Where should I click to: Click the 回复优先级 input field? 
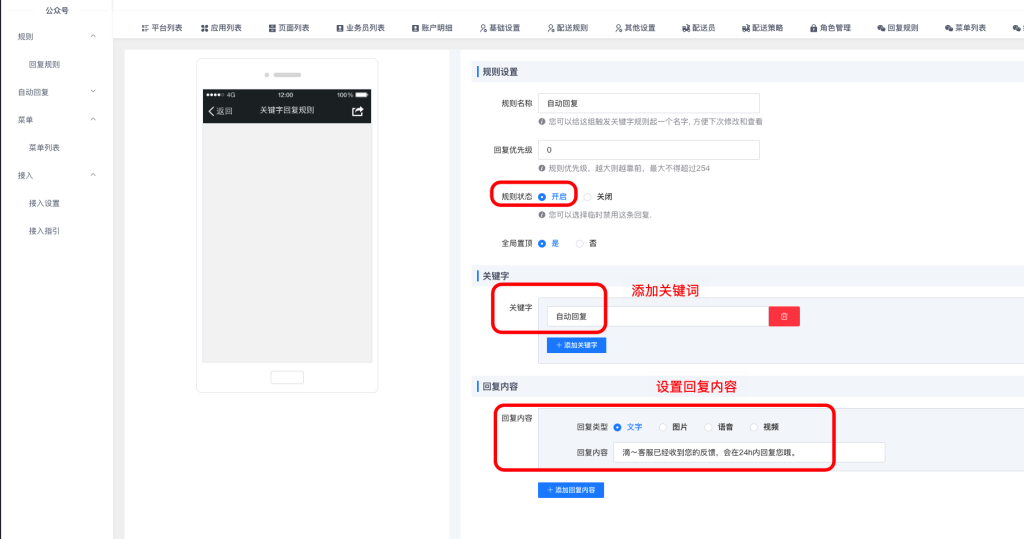click(x=648, y=150)
